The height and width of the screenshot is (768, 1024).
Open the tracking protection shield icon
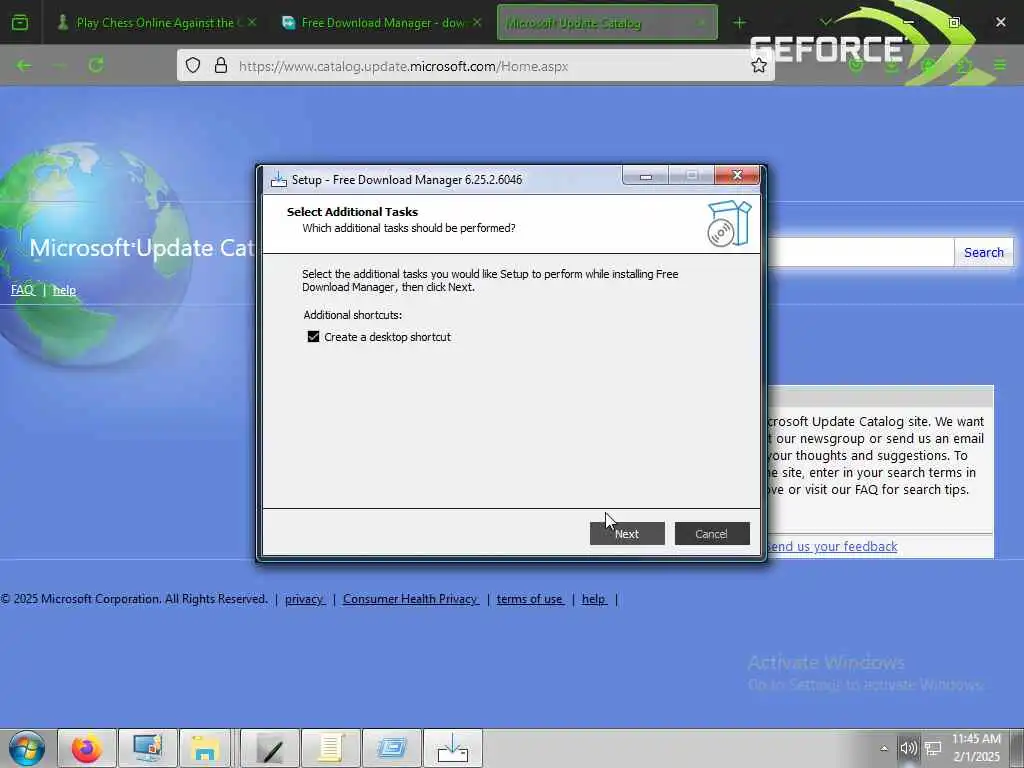[193, 65]
